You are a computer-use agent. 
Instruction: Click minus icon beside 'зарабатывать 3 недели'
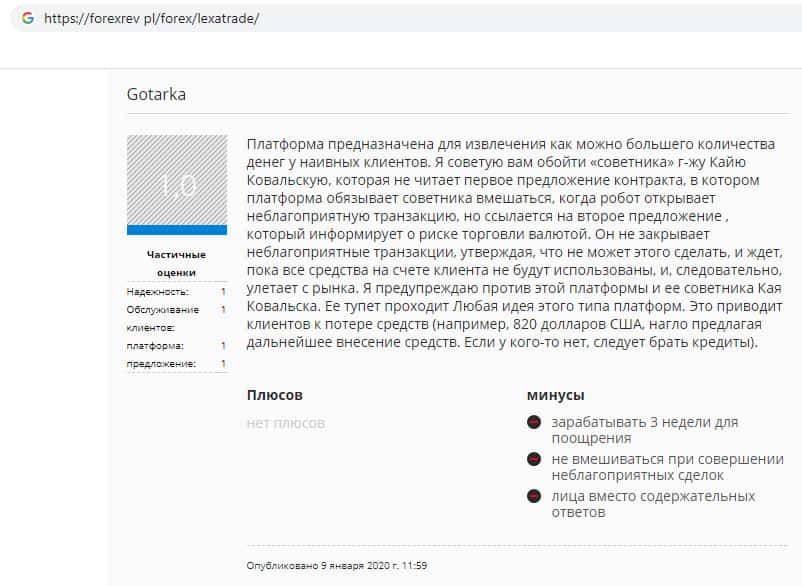point(534,422)
